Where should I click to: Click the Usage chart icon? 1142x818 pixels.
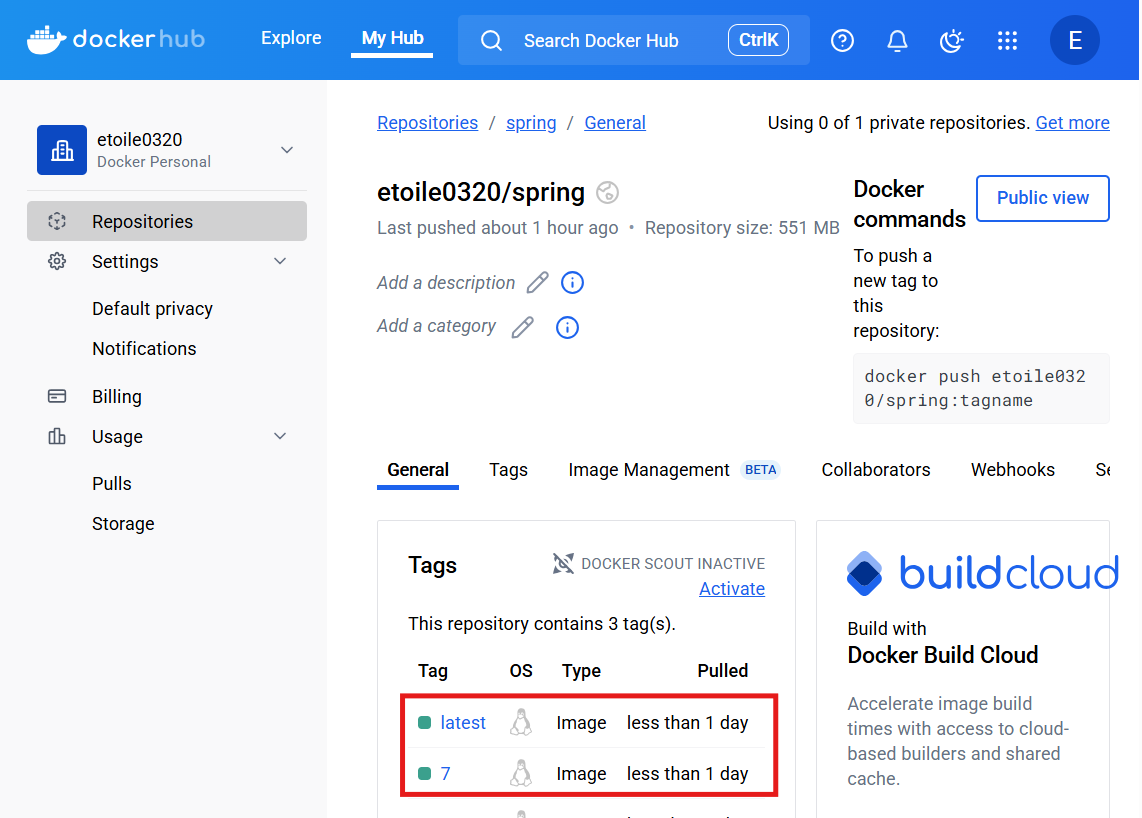pyautogui.click(x=57, y=436)
